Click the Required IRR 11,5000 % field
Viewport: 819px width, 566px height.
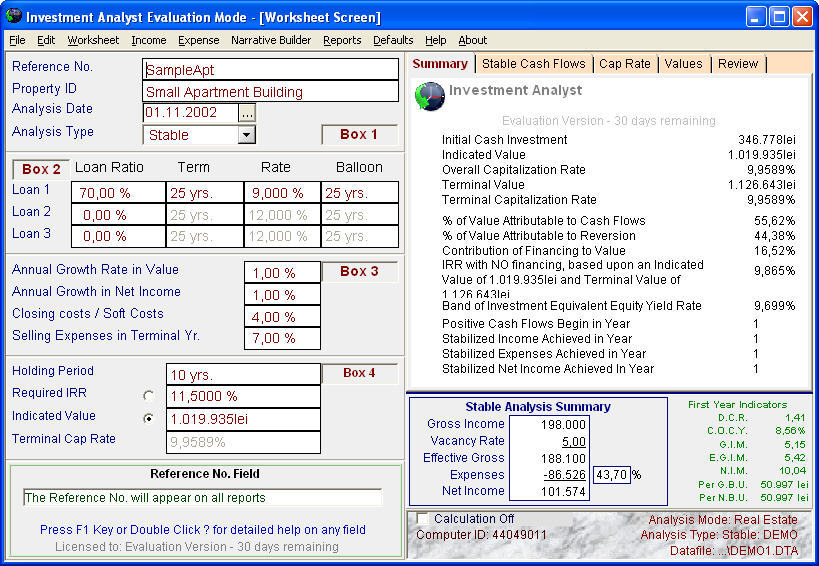click(x=243, y=396)
